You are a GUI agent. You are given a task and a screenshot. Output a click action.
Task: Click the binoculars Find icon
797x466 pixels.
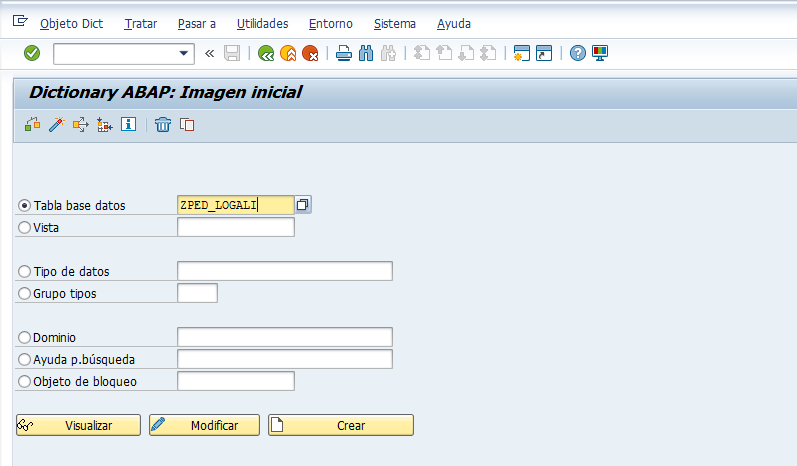pyautogui.click(x=366, y=53)
